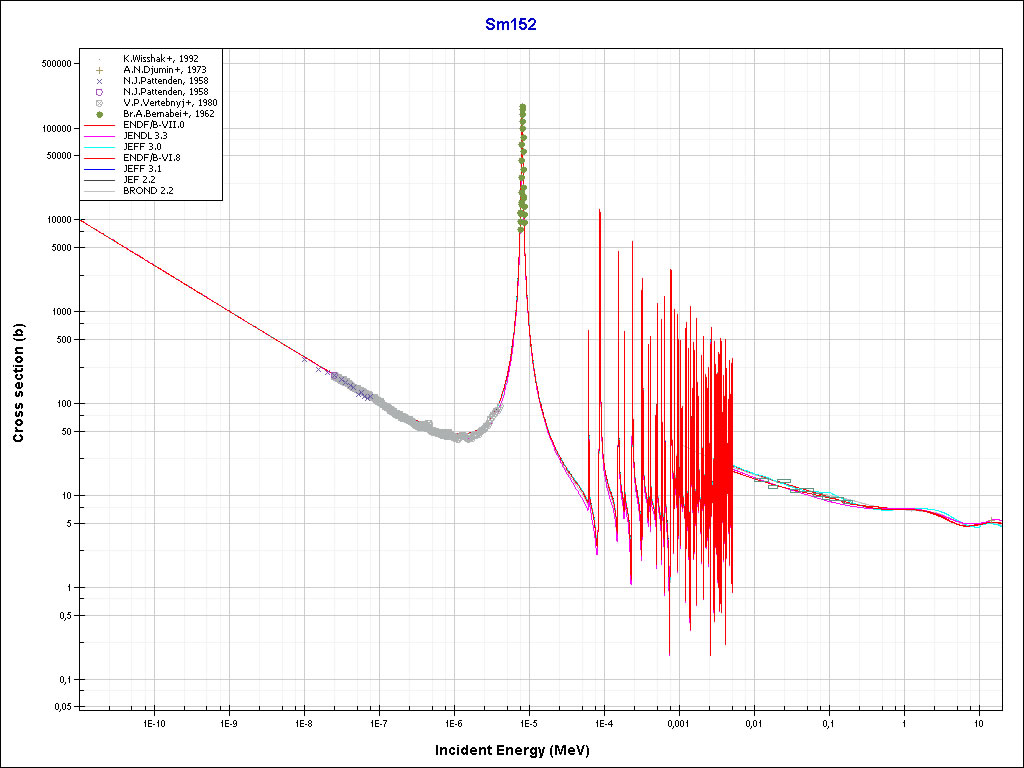
Task: Select the K.Wisshak+, 1992 legend entry
Action: tap(159, 59)
